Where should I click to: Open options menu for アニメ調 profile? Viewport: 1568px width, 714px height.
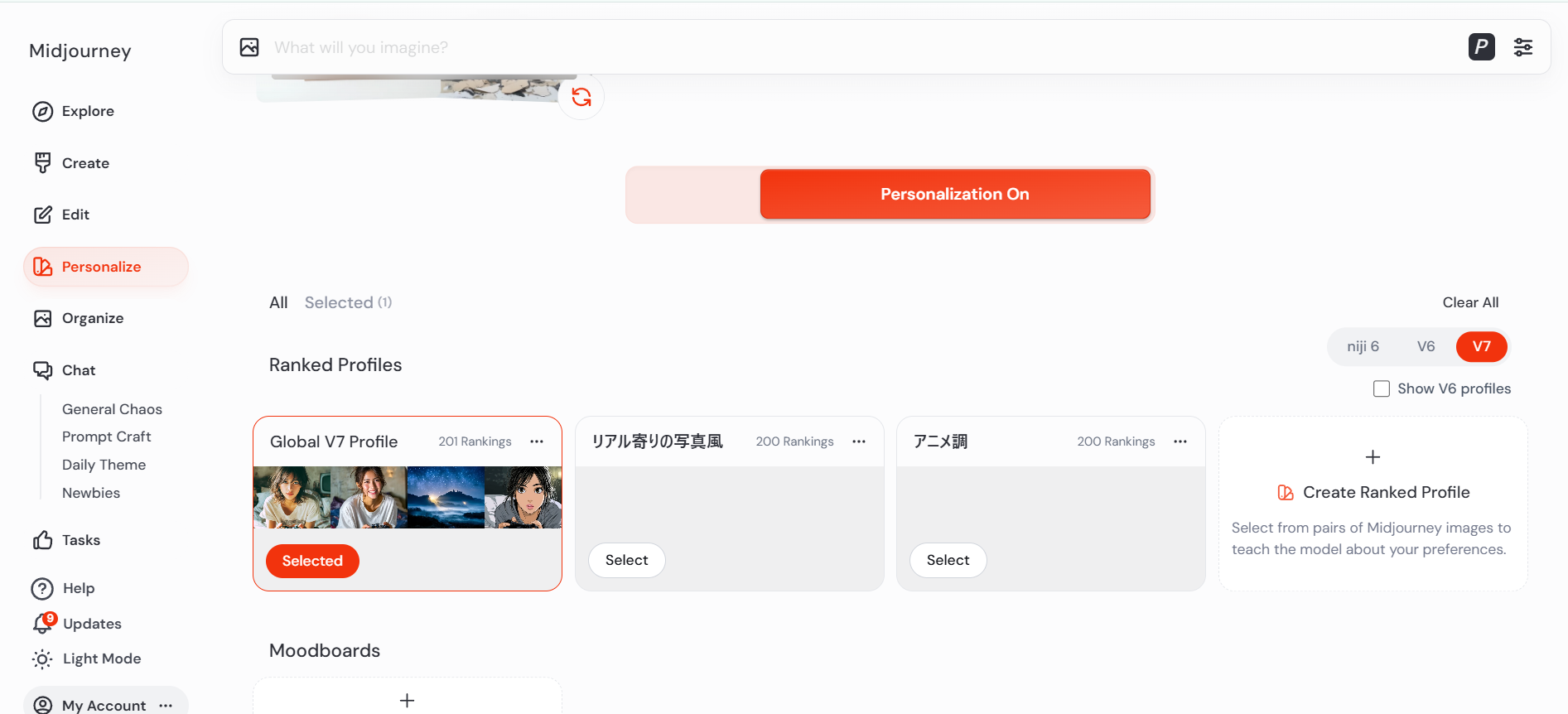(x=1180, y=441)
